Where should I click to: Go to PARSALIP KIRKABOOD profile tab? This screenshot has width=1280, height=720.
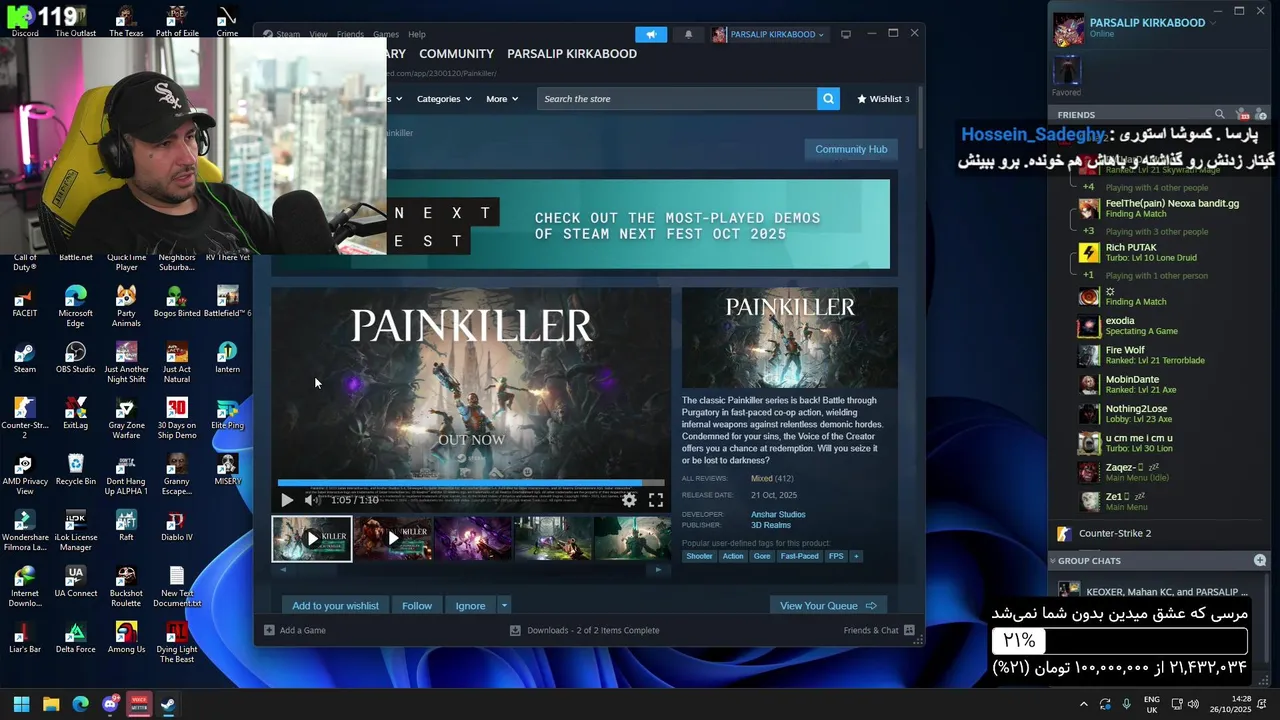pos(572,54)
